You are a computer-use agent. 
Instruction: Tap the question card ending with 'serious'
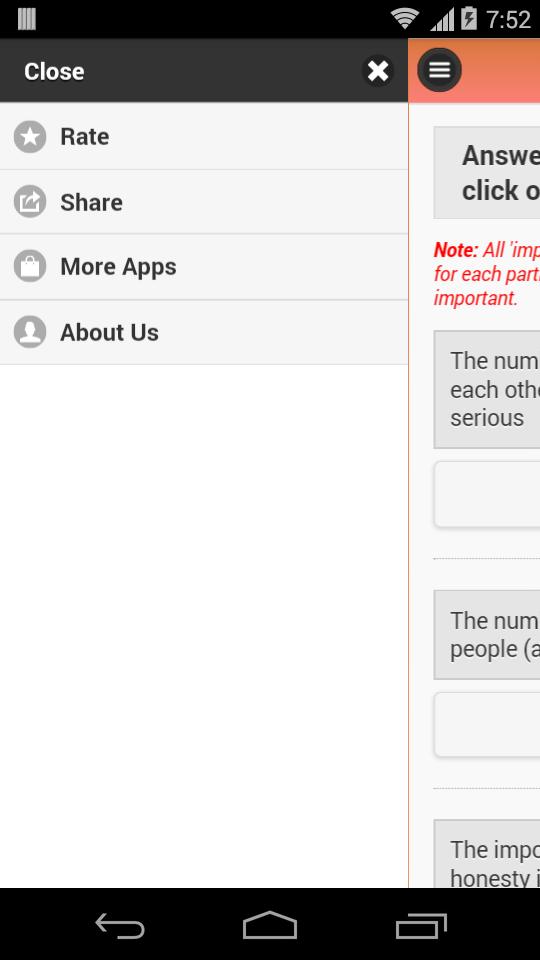[x=487, y=389]
